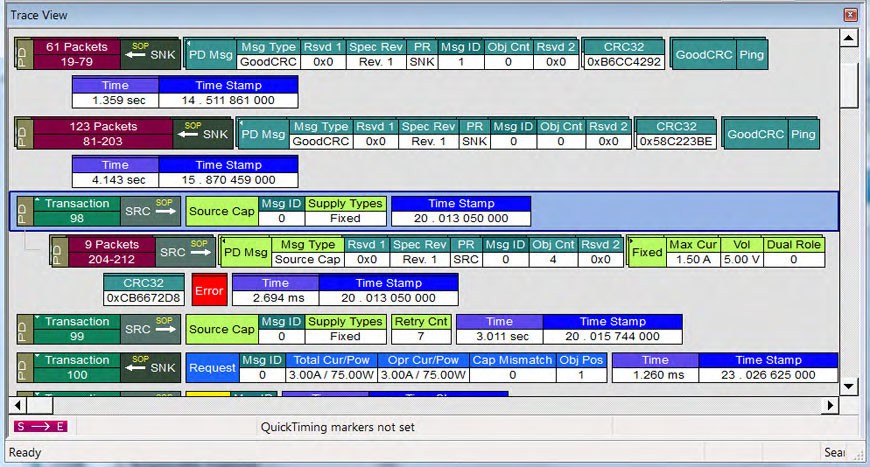Select the Source Cap cell of Transaction 99
The width and height of the screenshot is (870, 467).
point(221,329)
